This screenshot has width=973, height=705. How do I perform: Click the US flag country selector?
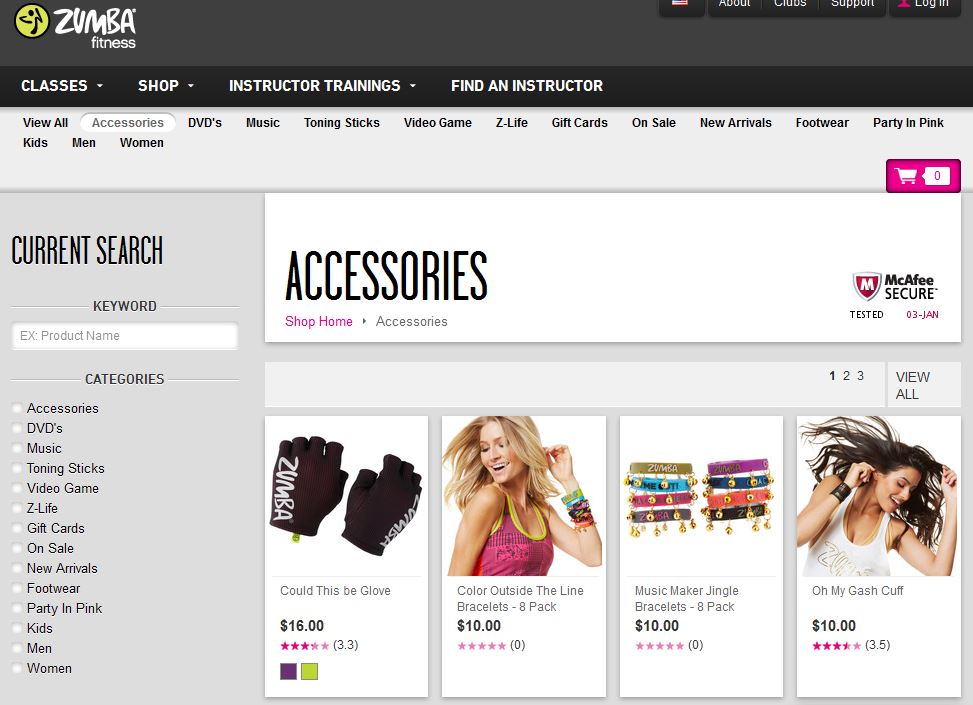pos(680,3)
